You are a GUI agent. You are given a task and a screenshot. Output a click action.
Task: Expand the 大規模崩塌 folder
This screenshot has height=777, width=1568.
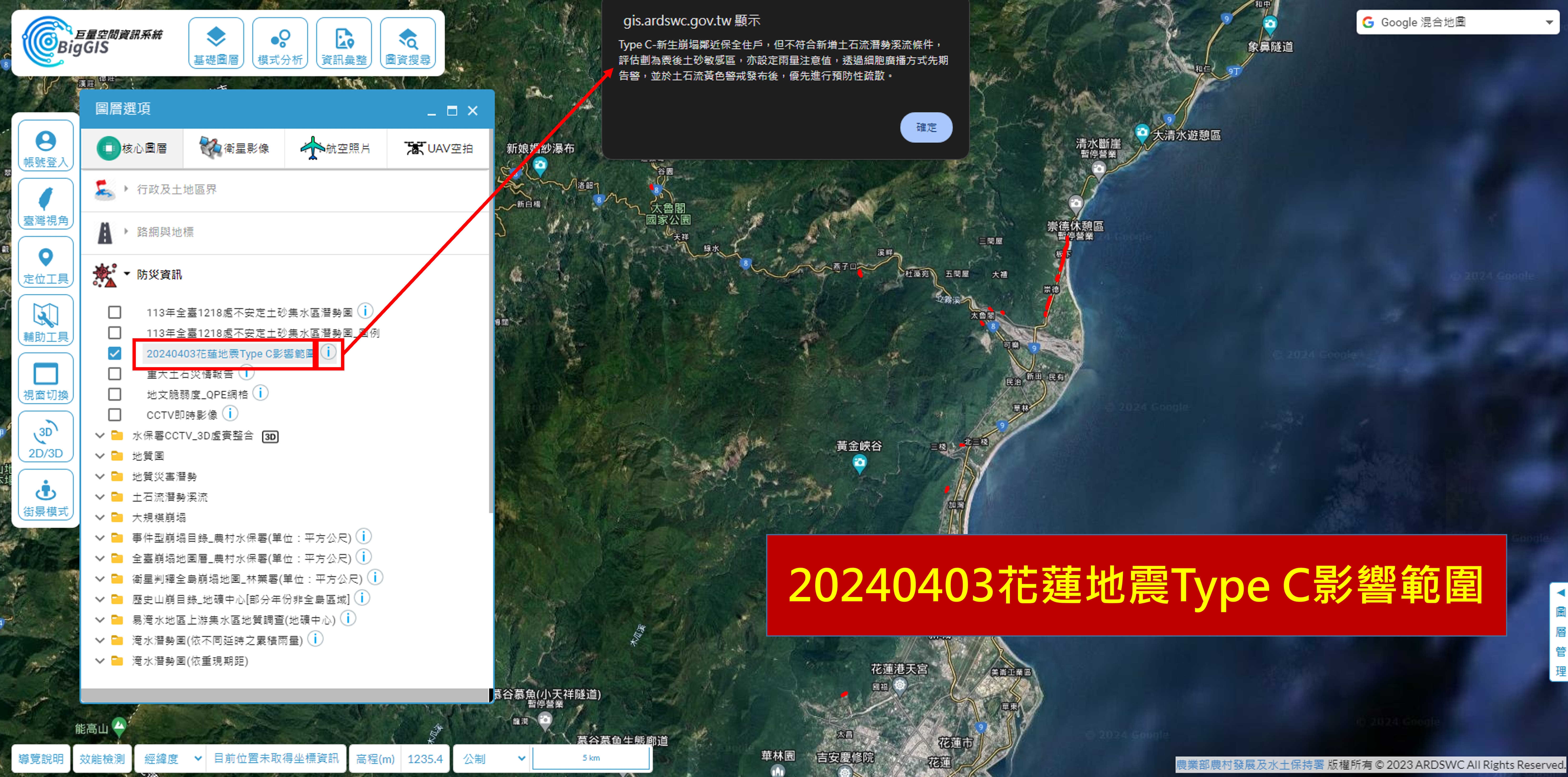100,518
